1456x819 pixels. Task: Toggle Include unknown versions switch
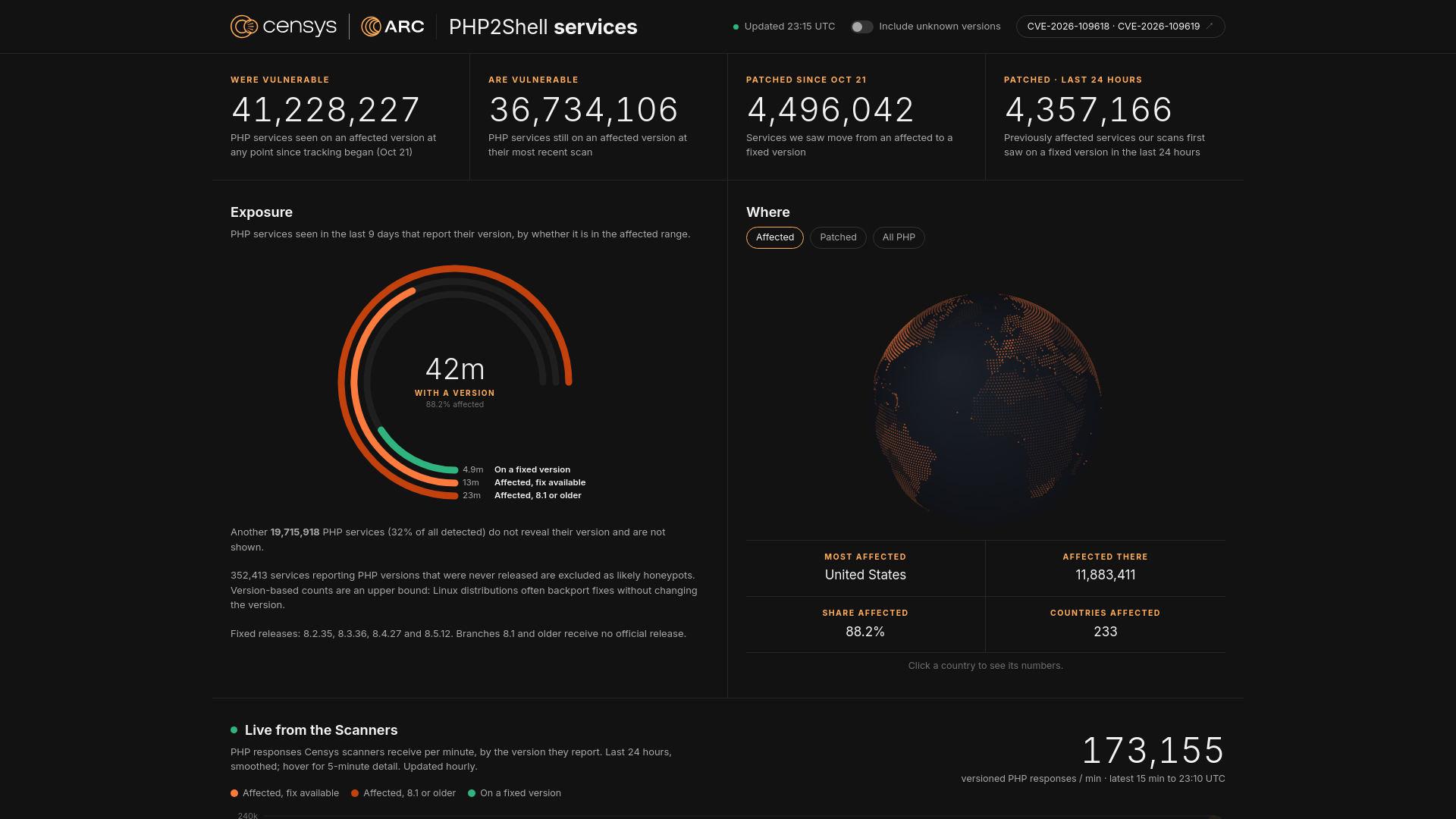point(862,27)
